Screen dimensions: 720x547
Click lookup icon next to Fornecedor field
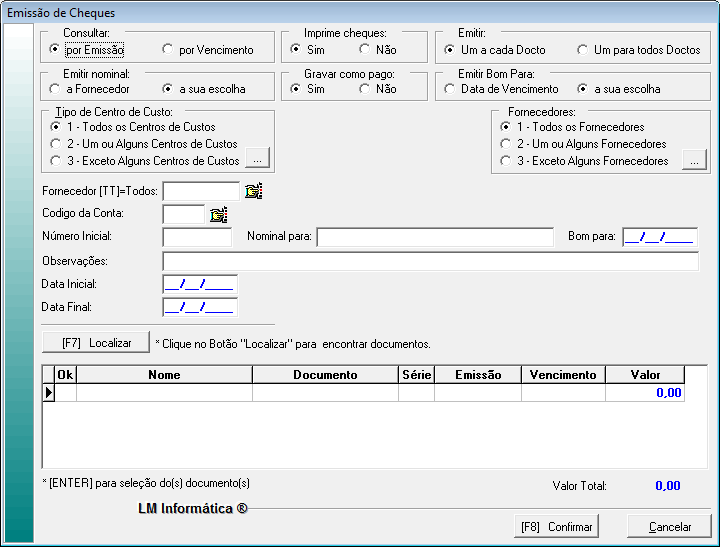point(253,190)
